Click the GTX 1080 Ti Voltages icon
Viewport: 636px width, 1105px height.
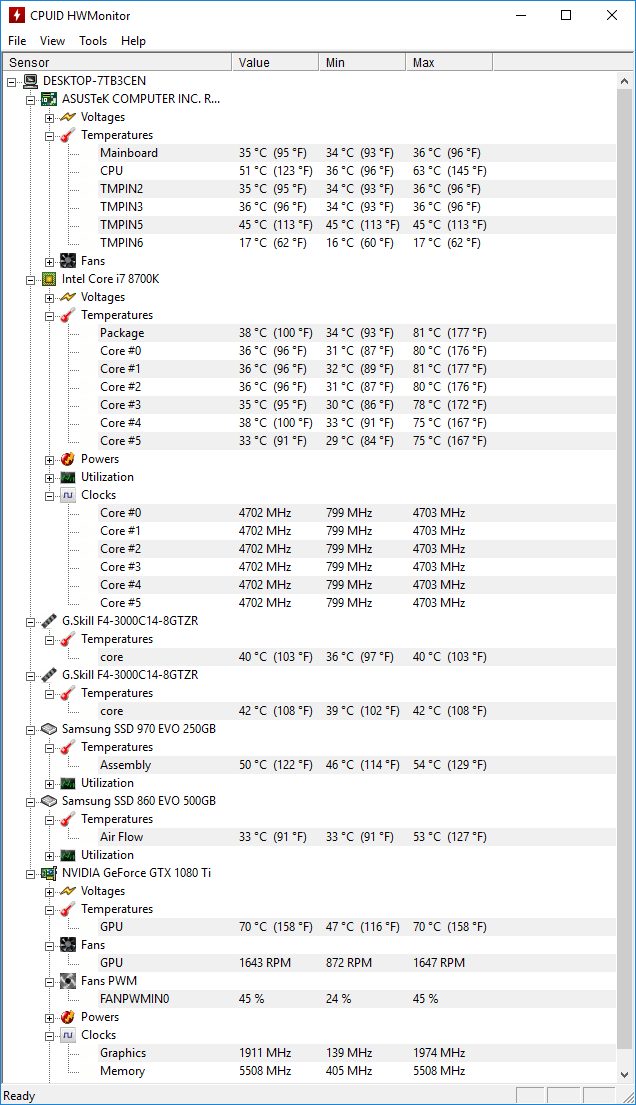coord(68,891)
